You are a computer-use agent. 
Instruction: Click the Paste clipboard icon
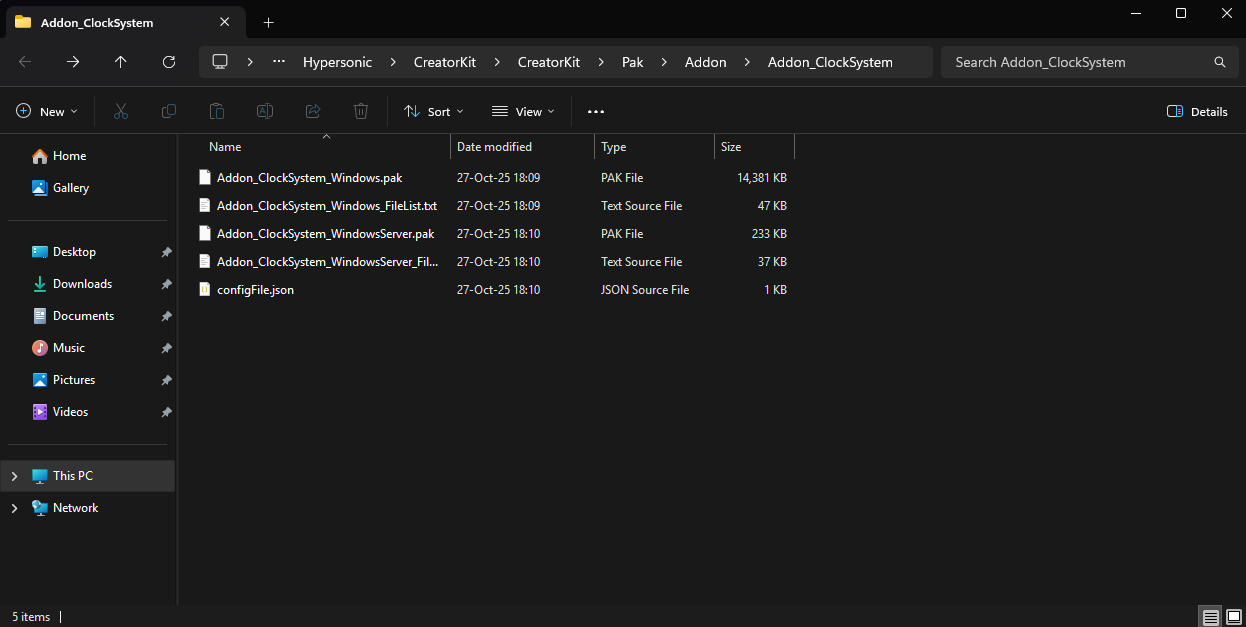[x=217, y=112]
